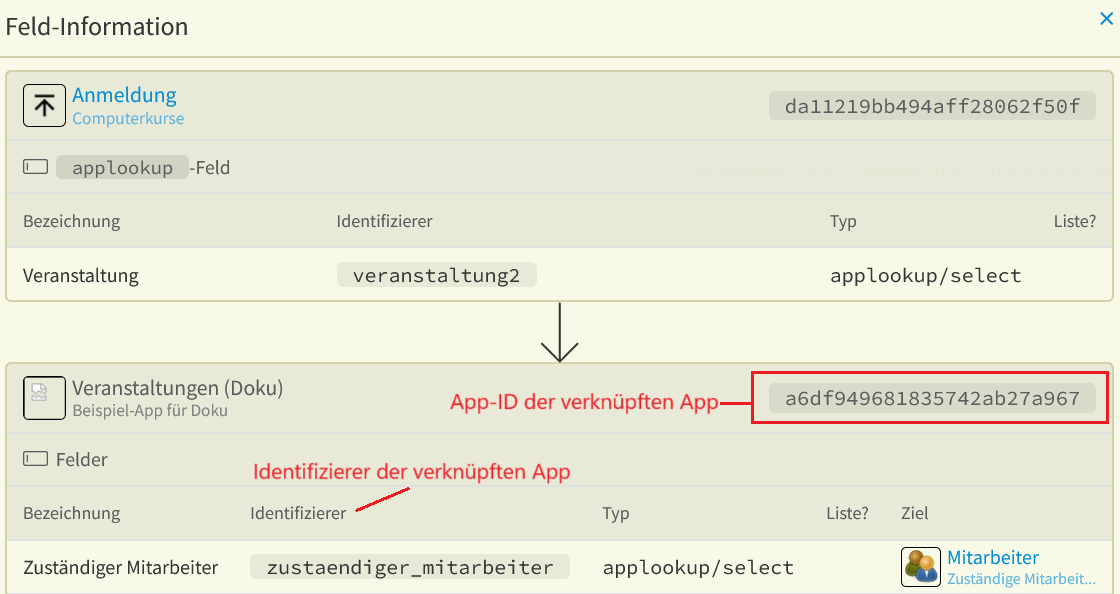
Task: Click the Ziel column header
Action: [915, 513]
